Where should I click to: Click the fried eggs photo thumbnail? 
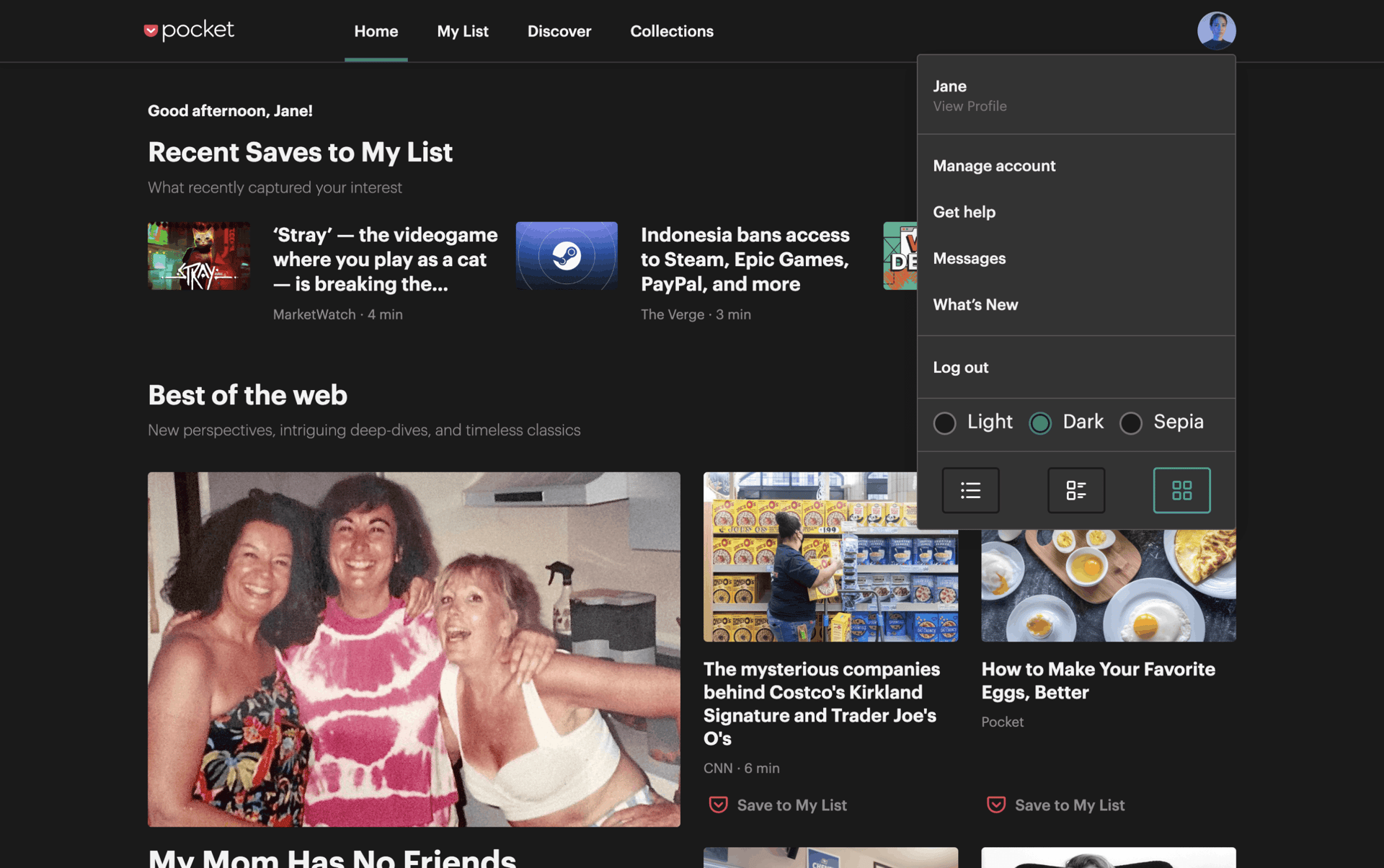pyautogui.click(x=1108, y=585)
